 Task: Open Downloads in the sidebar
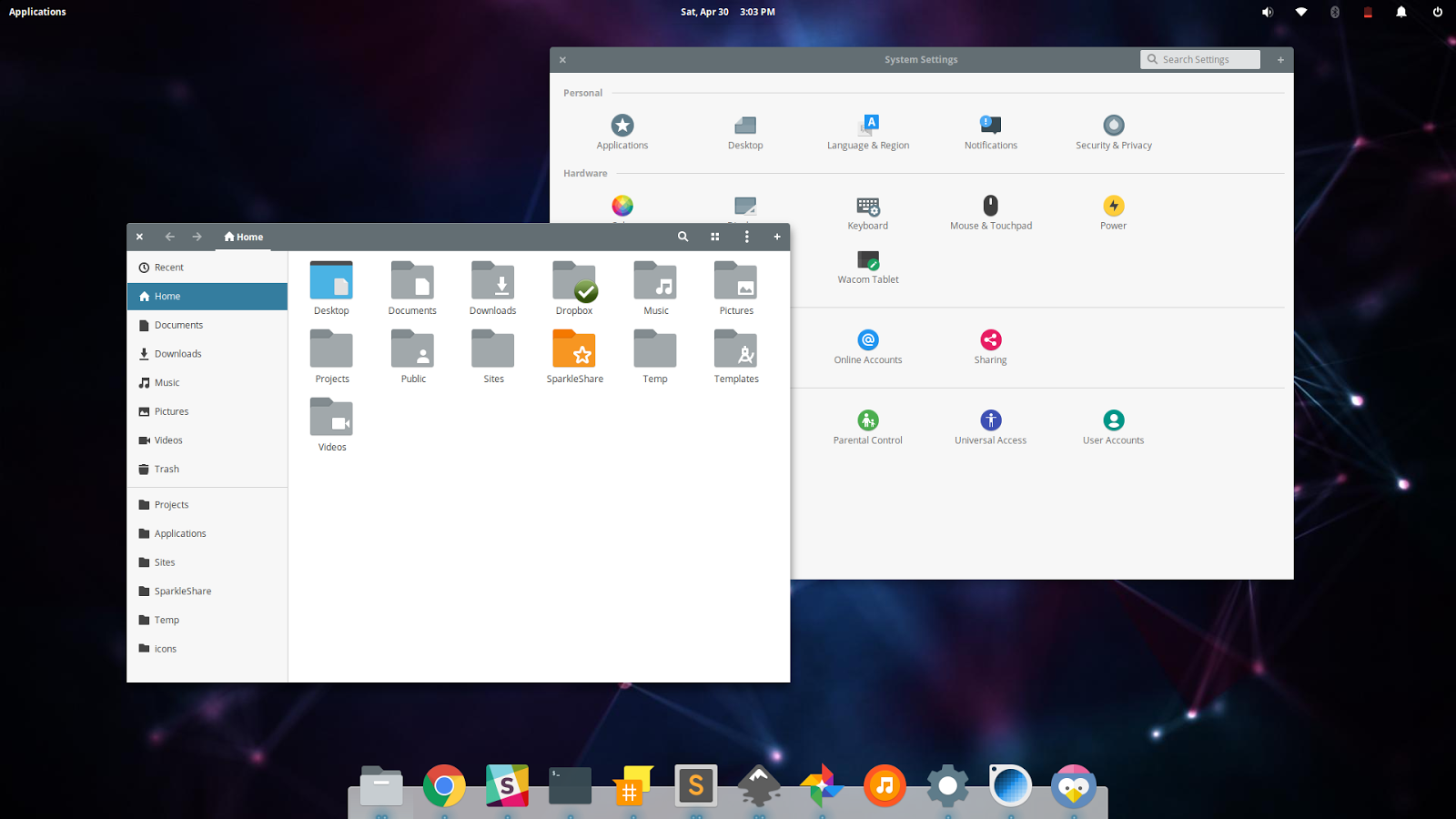pos(207,354)
